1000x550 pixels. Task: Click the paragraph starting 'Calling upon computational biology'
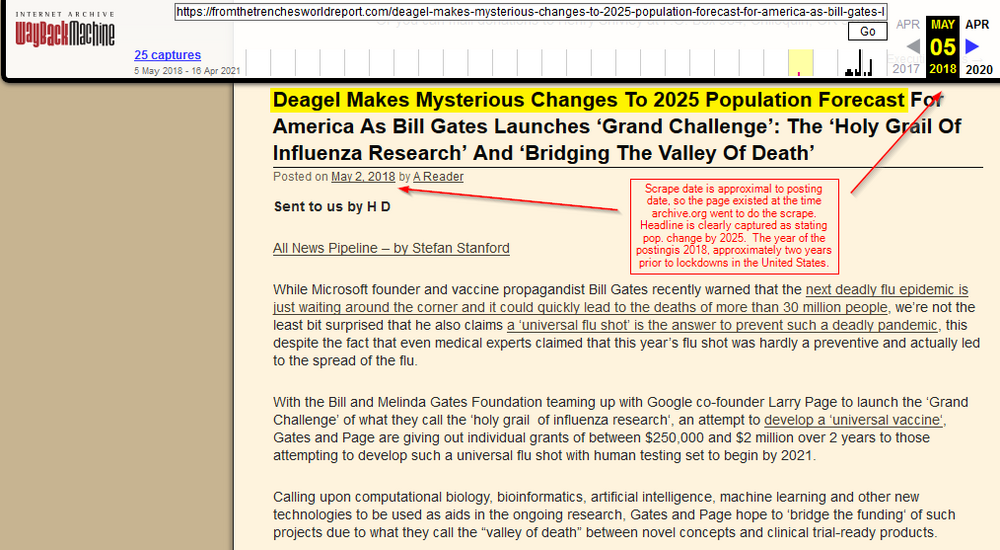(614, 515)
